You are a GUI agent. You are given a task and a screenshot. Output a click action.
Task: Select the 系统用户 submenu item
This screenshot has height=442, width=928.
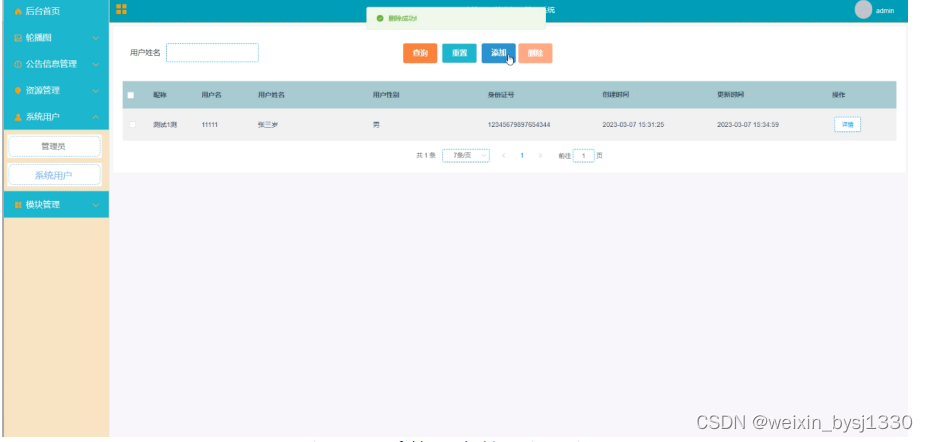tap(54, 175)
